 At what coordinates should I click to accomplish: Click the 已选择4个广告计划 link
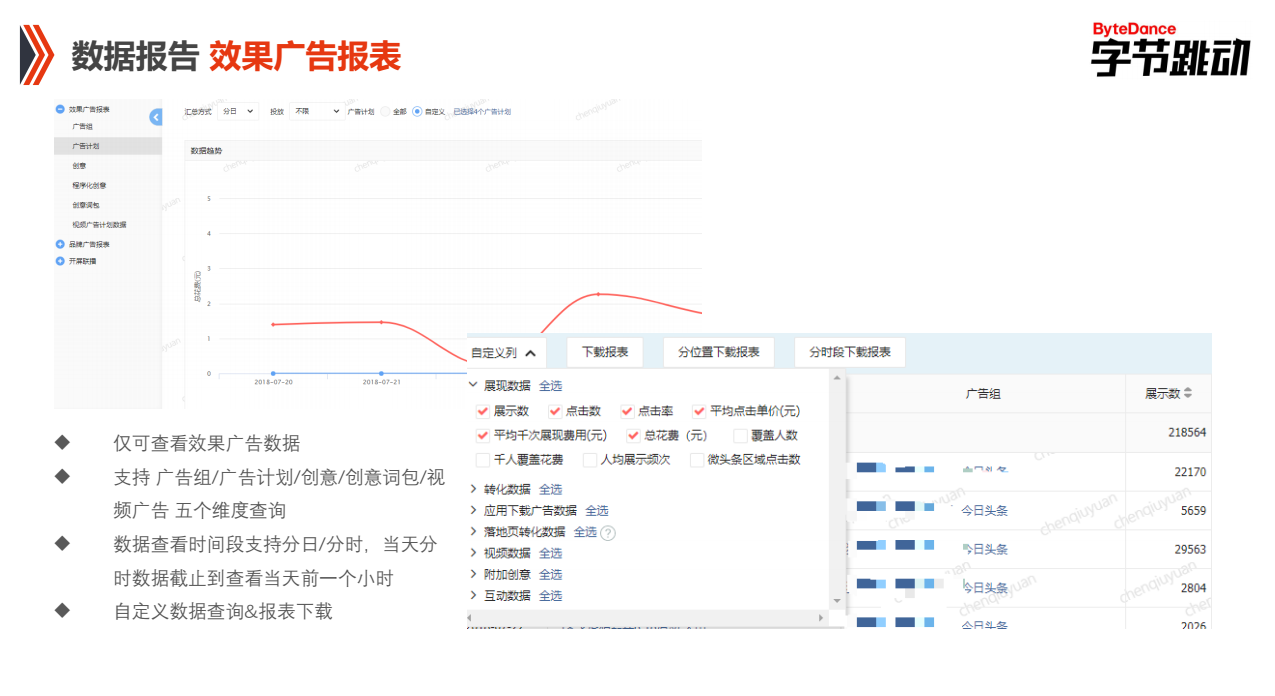(x=482, y=112)
